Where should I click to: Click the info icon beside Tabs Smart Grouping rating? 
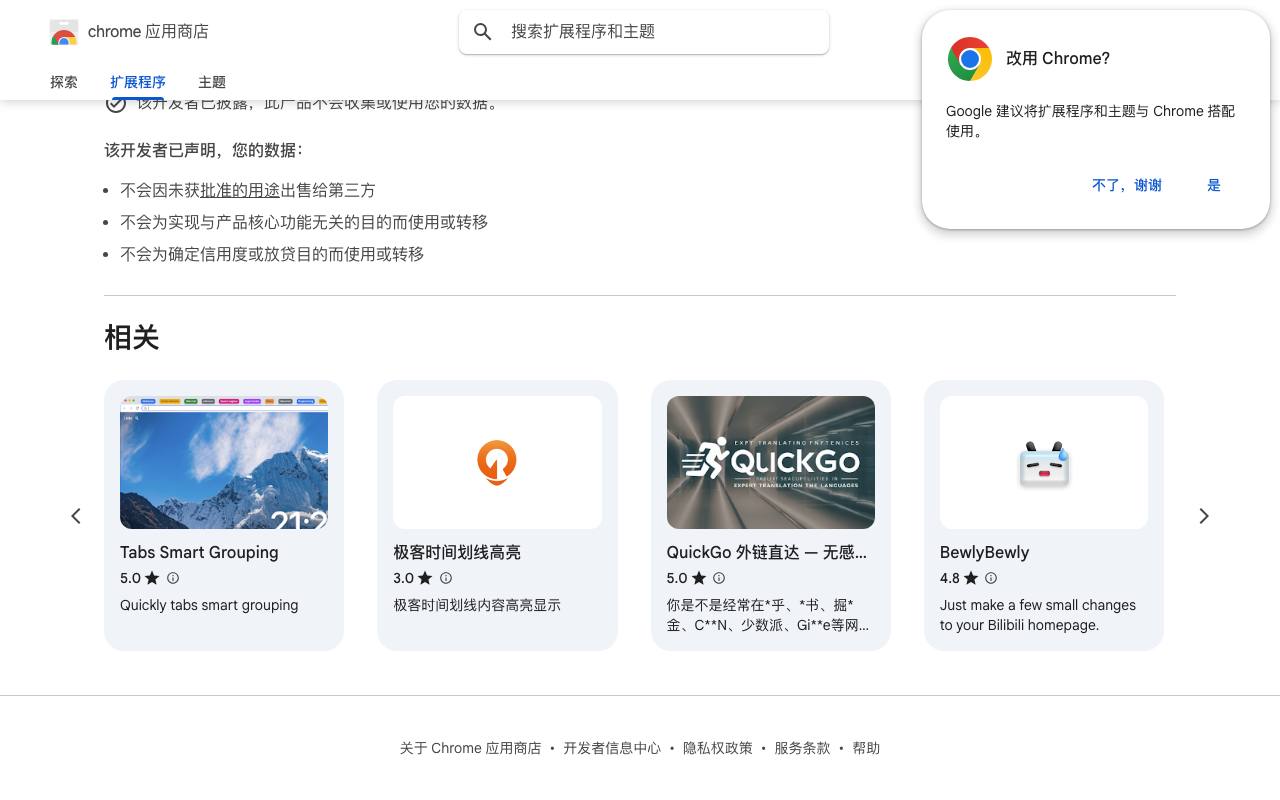[173, 578]
